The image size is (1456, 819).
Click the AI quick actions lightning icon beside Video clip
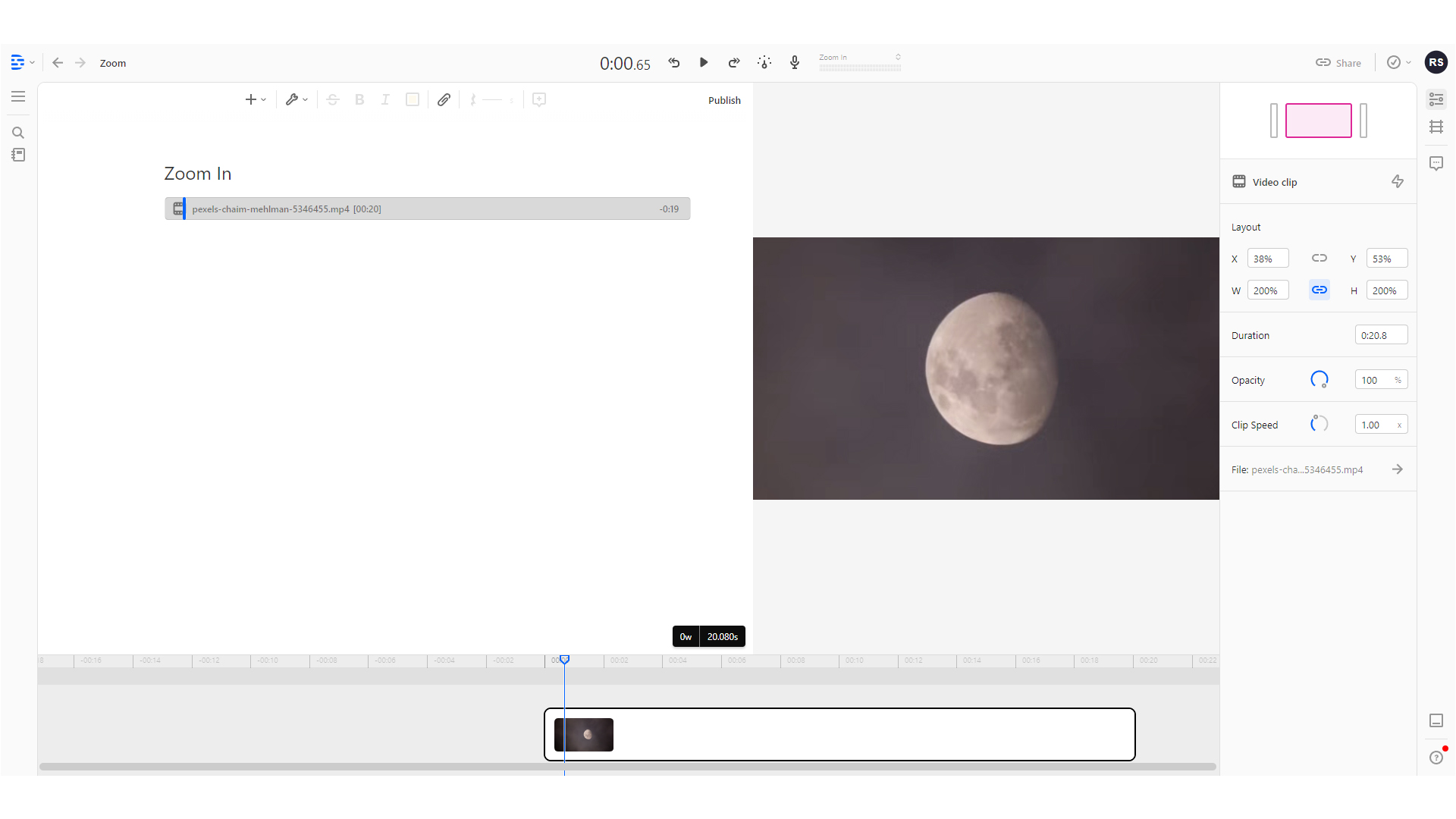click(1398, 181)
